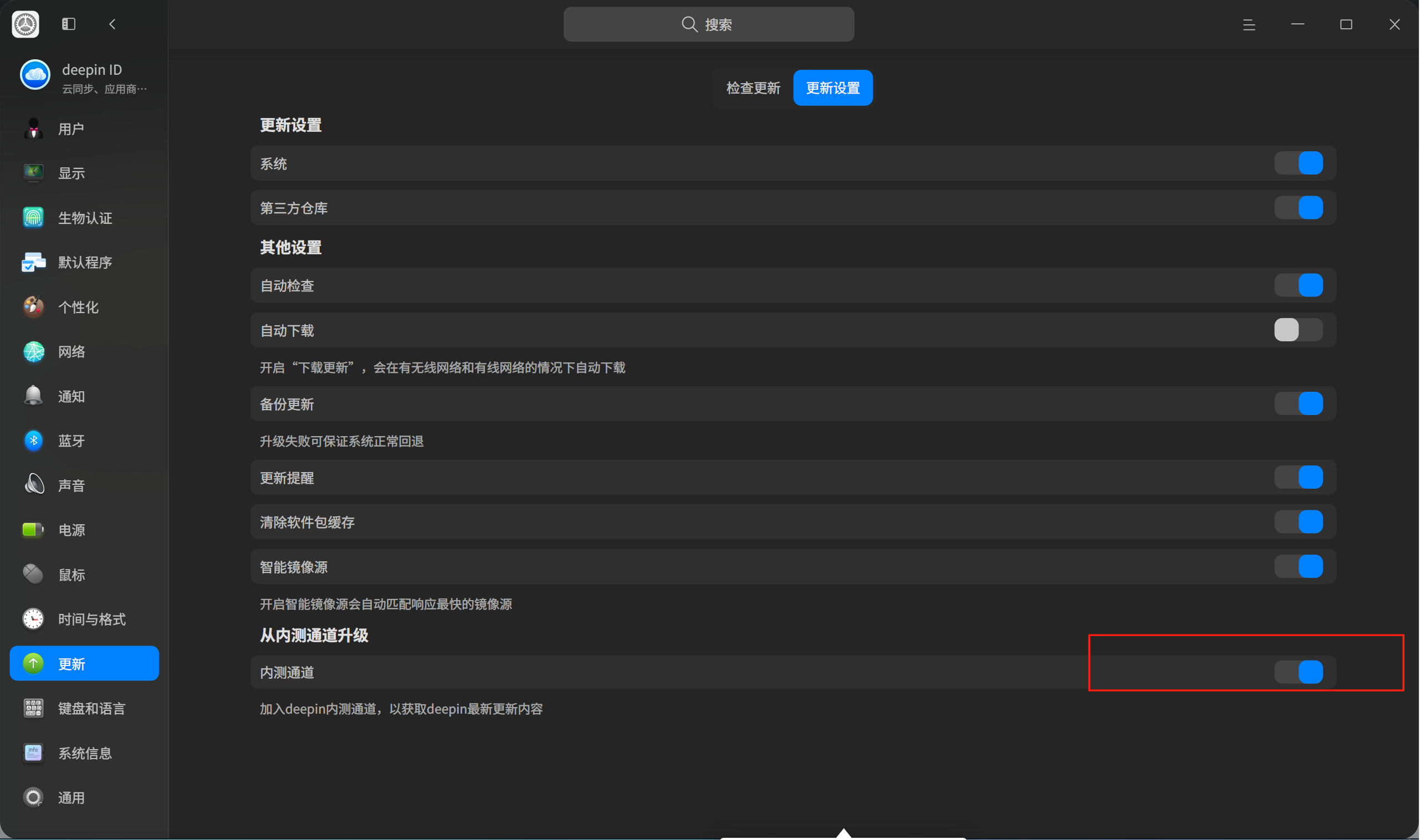Open 生物认证 fingerprint icon
1420x840 pixels.
pyautogui.click(x=33, y=217)
